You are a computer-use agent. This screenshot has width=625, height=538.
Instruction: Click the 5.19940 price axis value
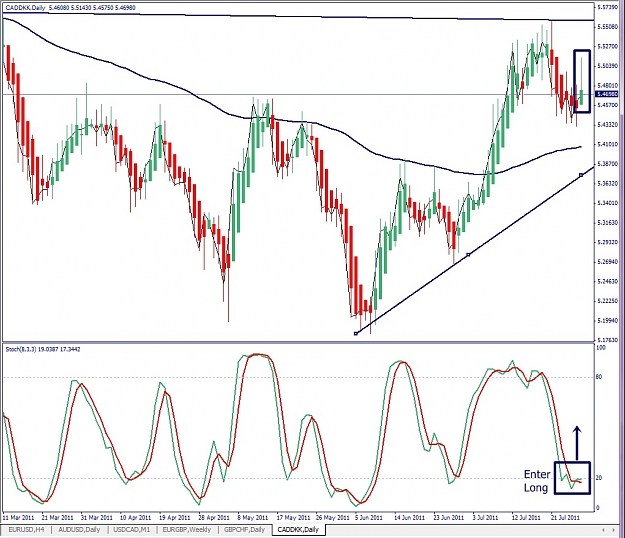(x=608, y=320)
